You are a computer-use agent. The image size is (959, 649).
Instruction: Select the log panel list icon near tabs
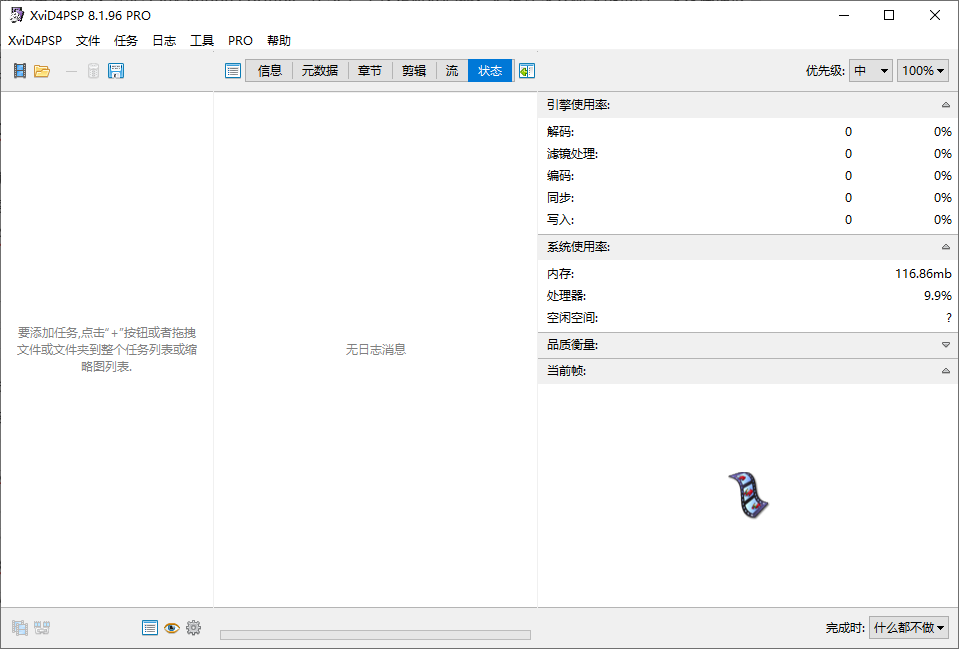pyautogui.click(x=232, y=70)
